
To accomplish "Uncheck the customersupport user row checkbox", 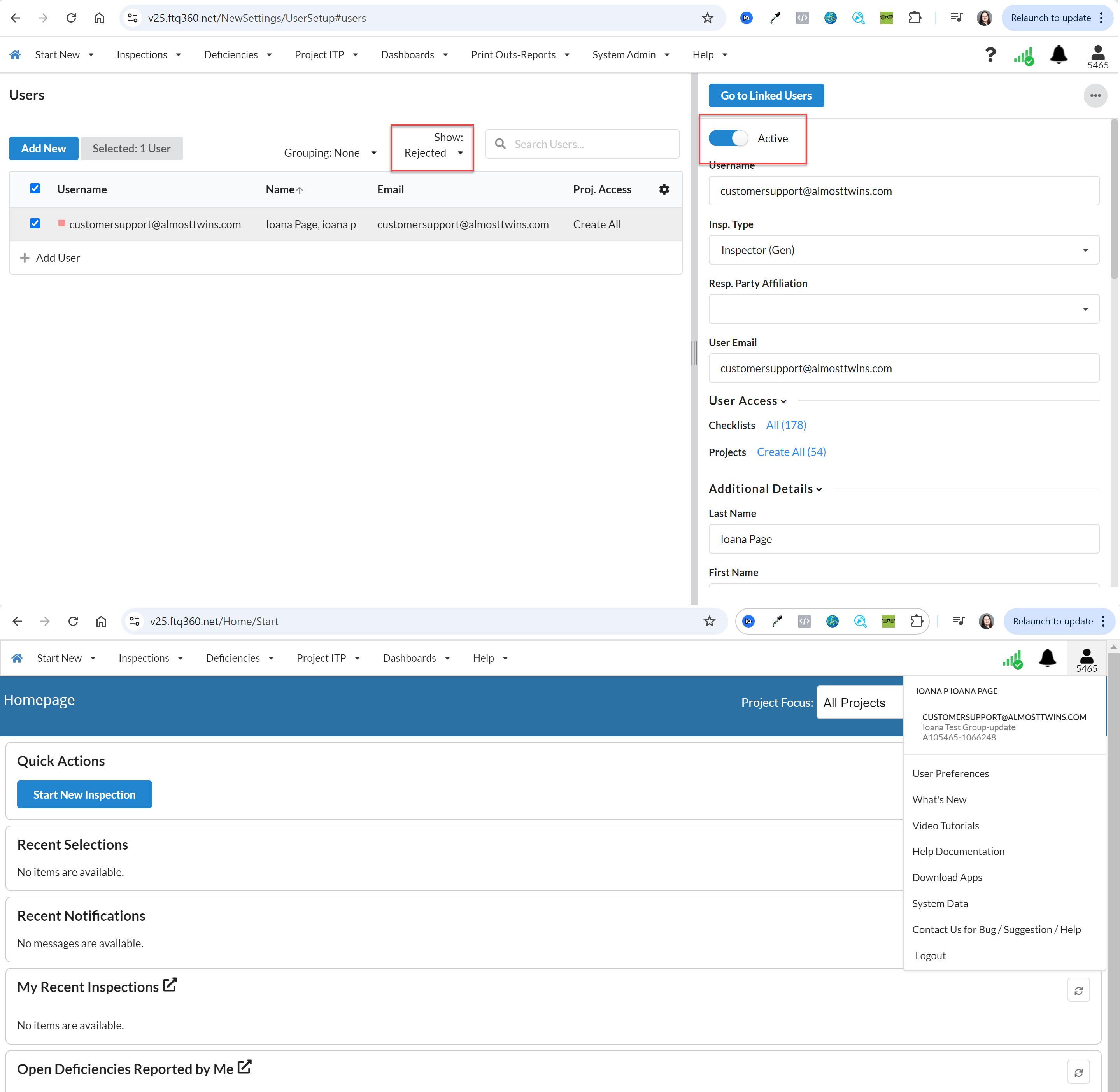I will [35, 224].
